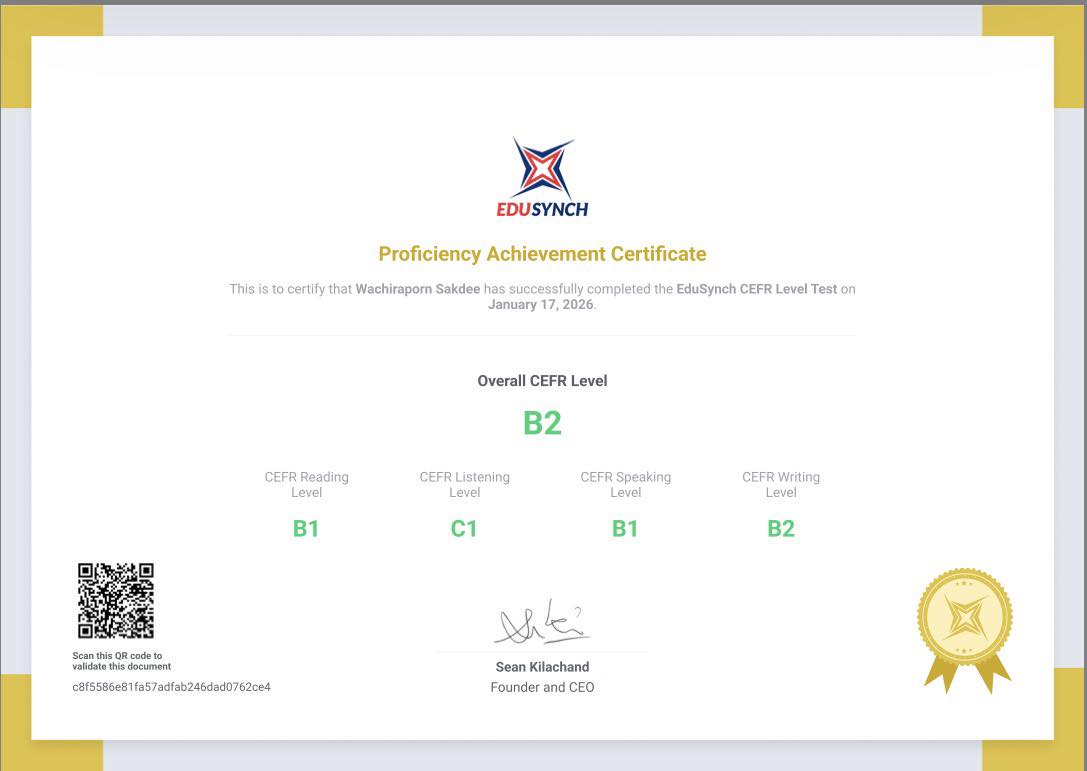Click the B1 score under CEFR Reading Level

(306, 528)
